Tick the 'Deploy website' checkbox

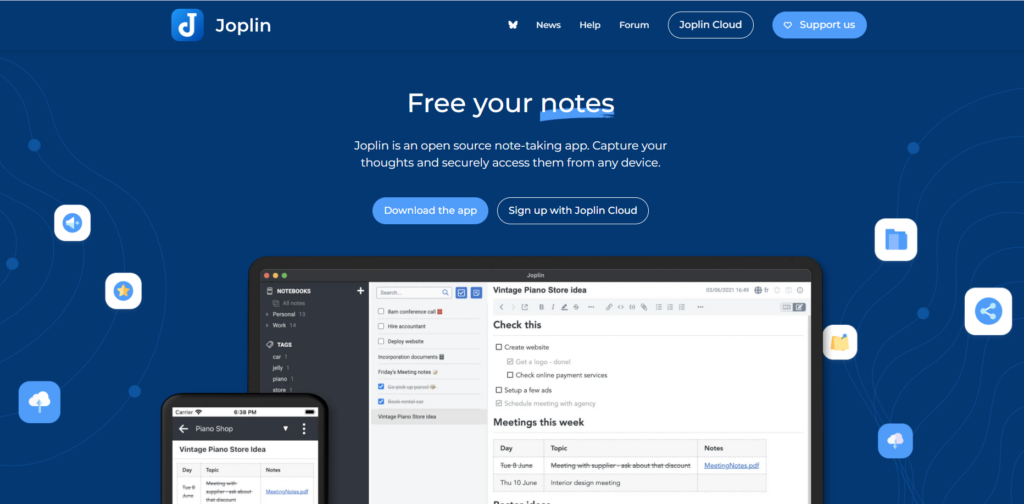pyautogui.click(x=381, y=341)
